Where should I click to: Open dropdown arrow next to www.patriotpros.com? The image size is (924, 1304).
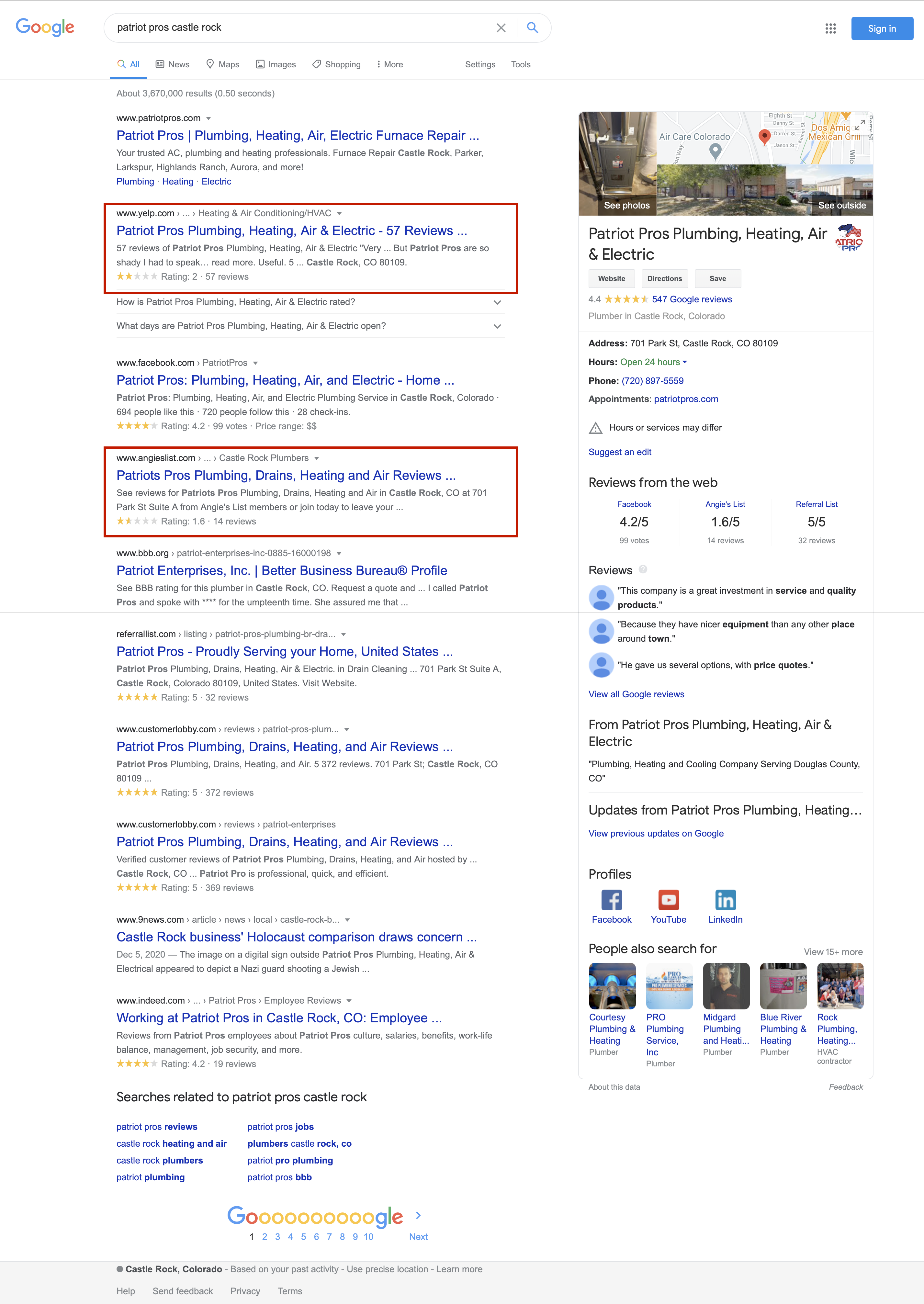(208, 118)
